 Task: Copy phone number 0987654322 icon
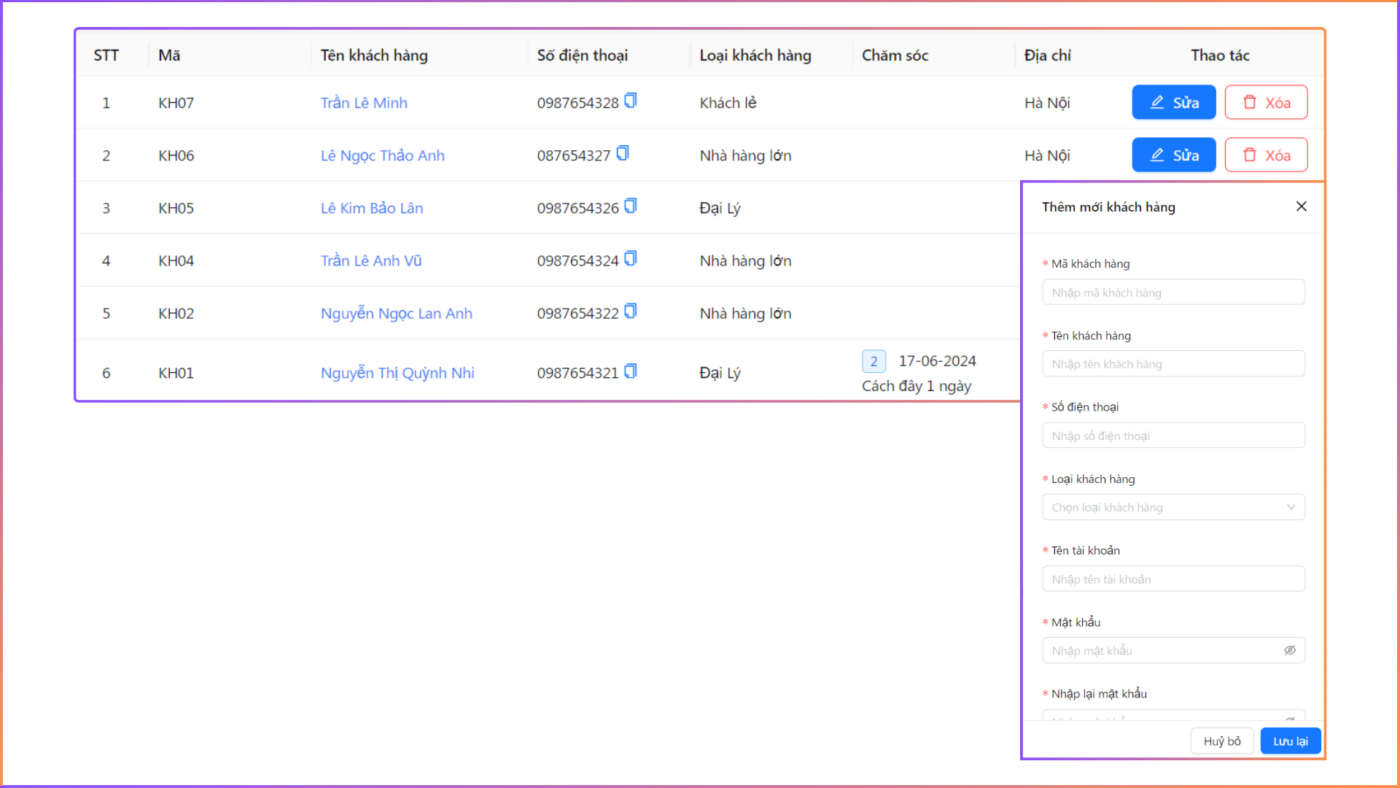[631, 311]
